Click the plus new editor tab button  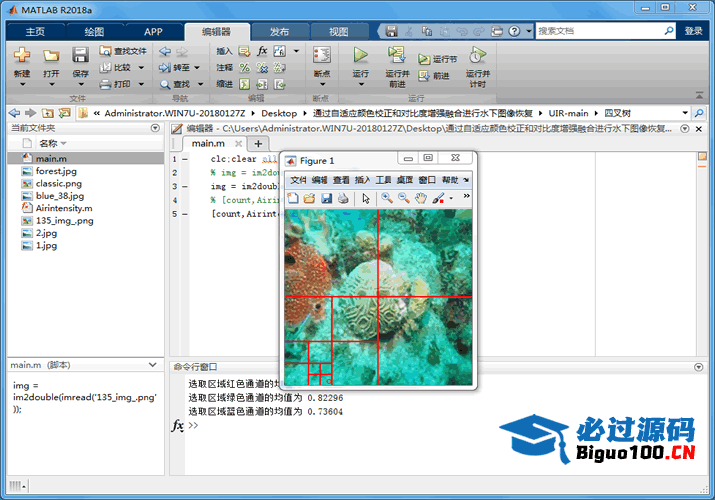point(258,144)
